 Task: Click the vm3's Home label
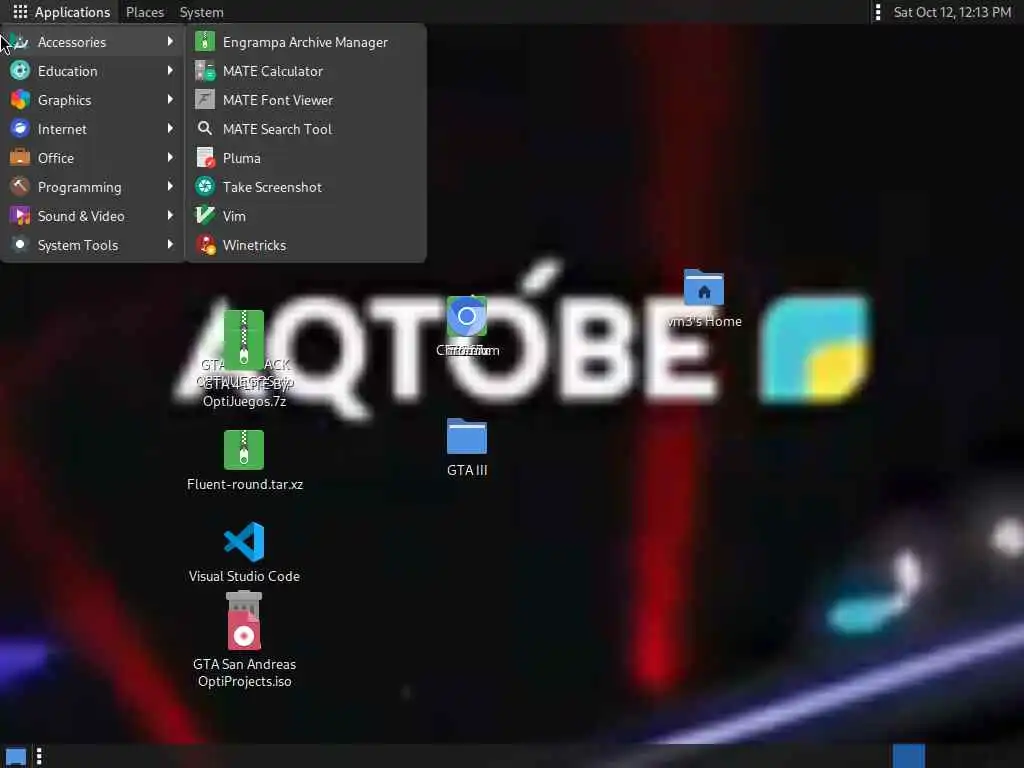704,321
